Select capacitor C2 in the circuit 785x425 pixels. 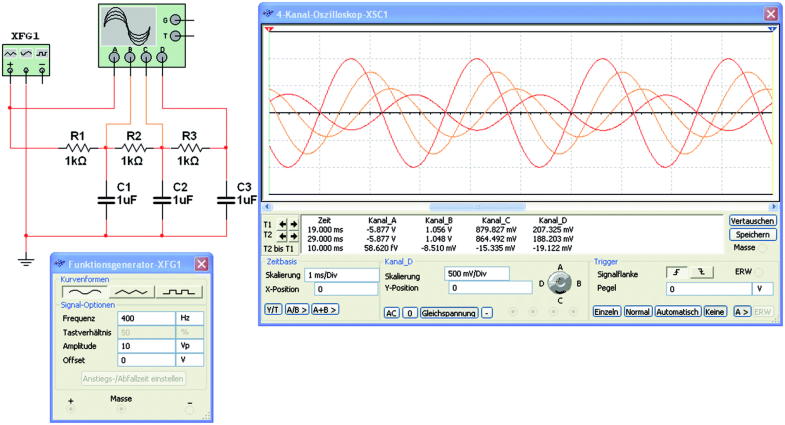162,200
